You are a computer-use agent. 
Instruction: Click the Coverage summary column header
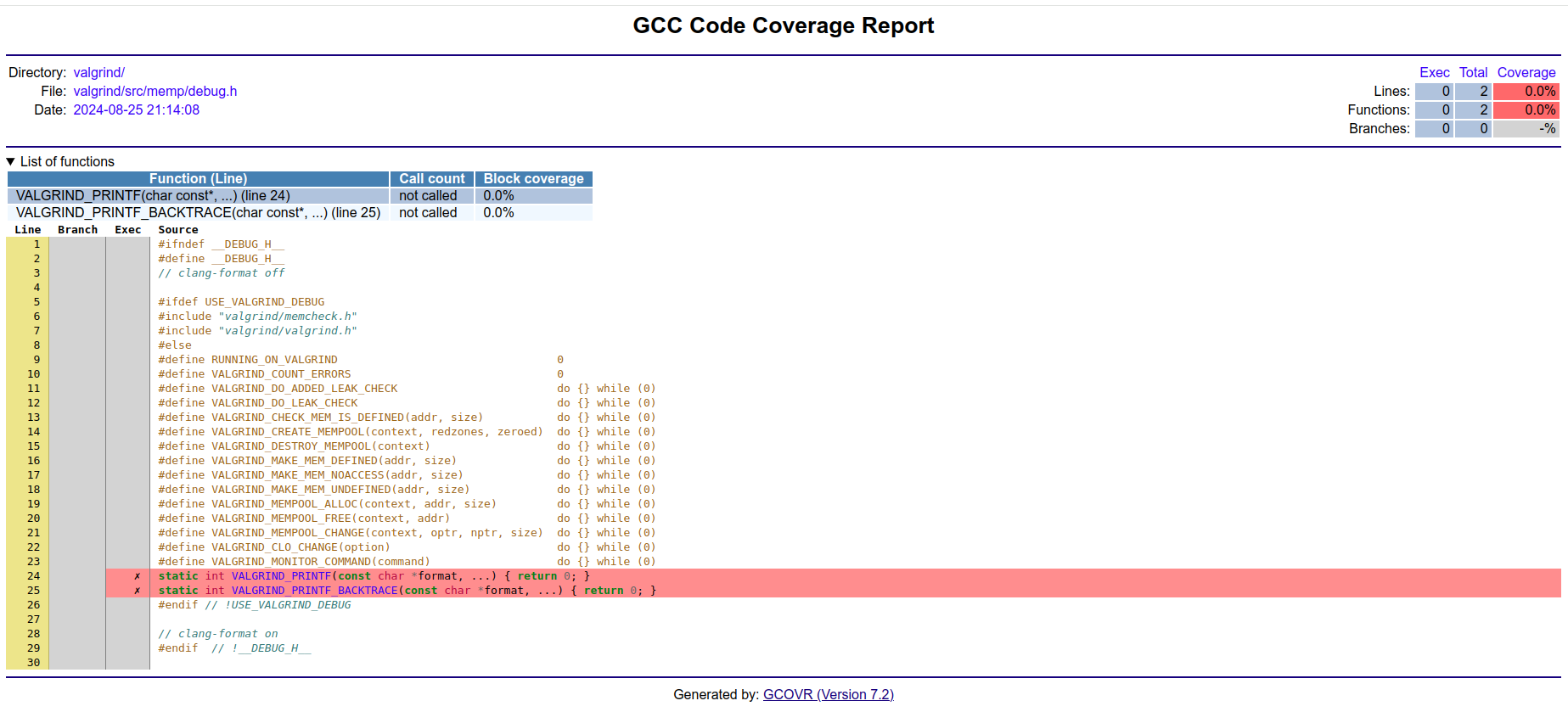pyautogui.click(x=1526, y=73)
